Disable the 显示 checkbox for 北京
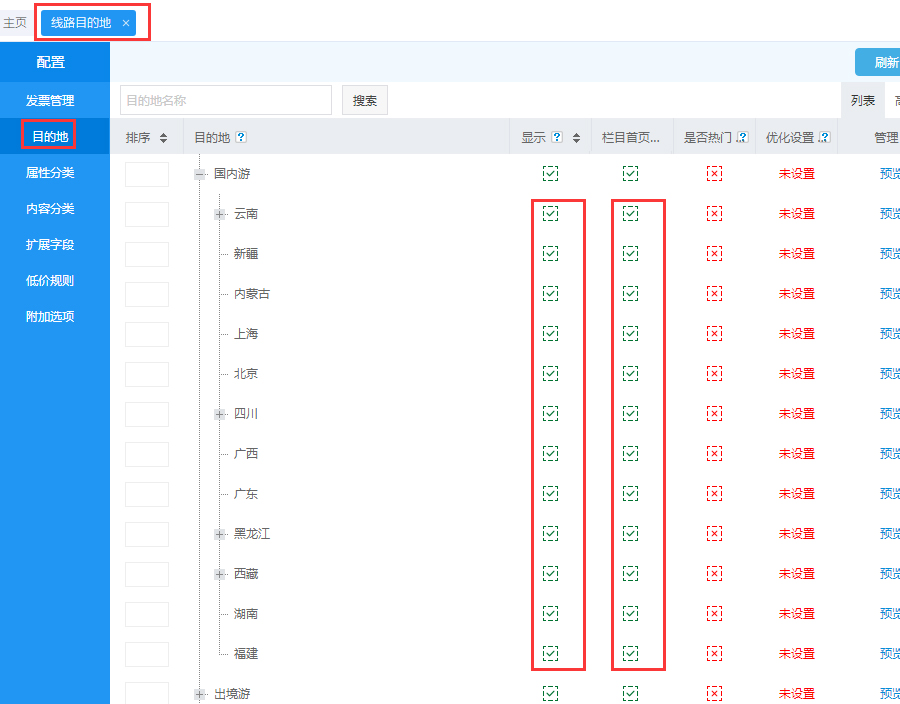900x704 pixels. point(550,373)
